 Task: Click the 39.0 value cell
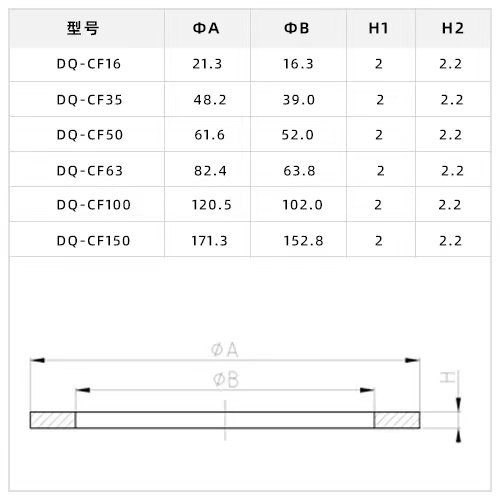[x=299, y=100]
